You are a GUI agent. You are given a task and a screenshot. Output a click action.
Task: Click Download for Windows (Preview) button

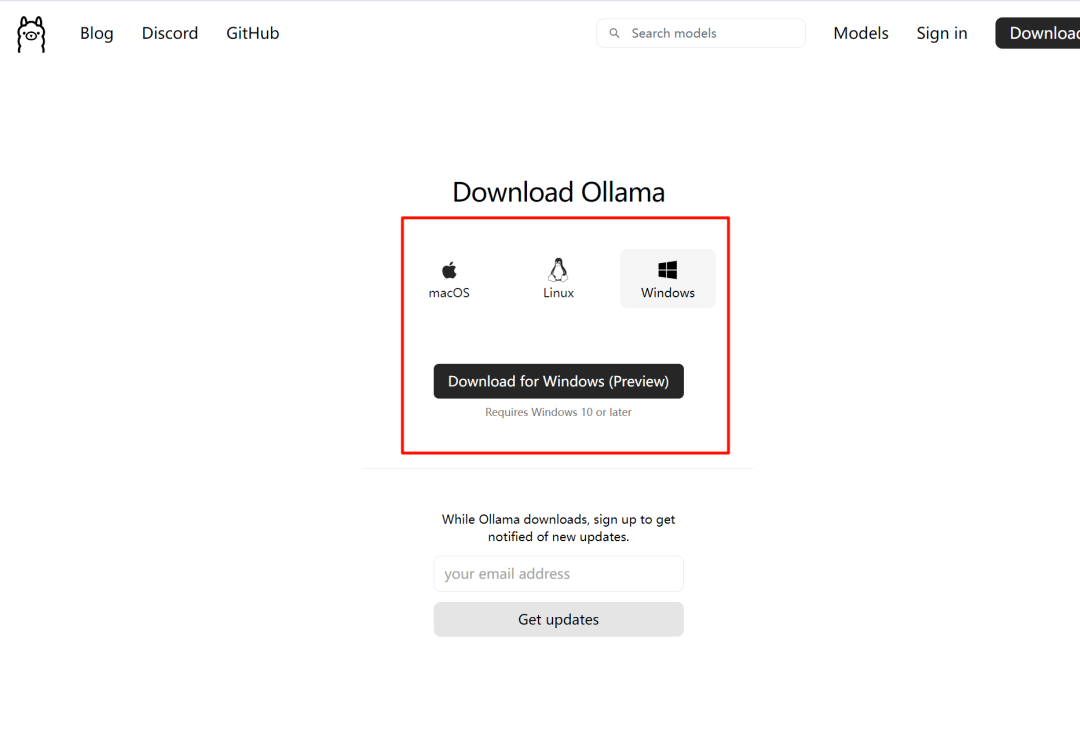click(558, 381)
